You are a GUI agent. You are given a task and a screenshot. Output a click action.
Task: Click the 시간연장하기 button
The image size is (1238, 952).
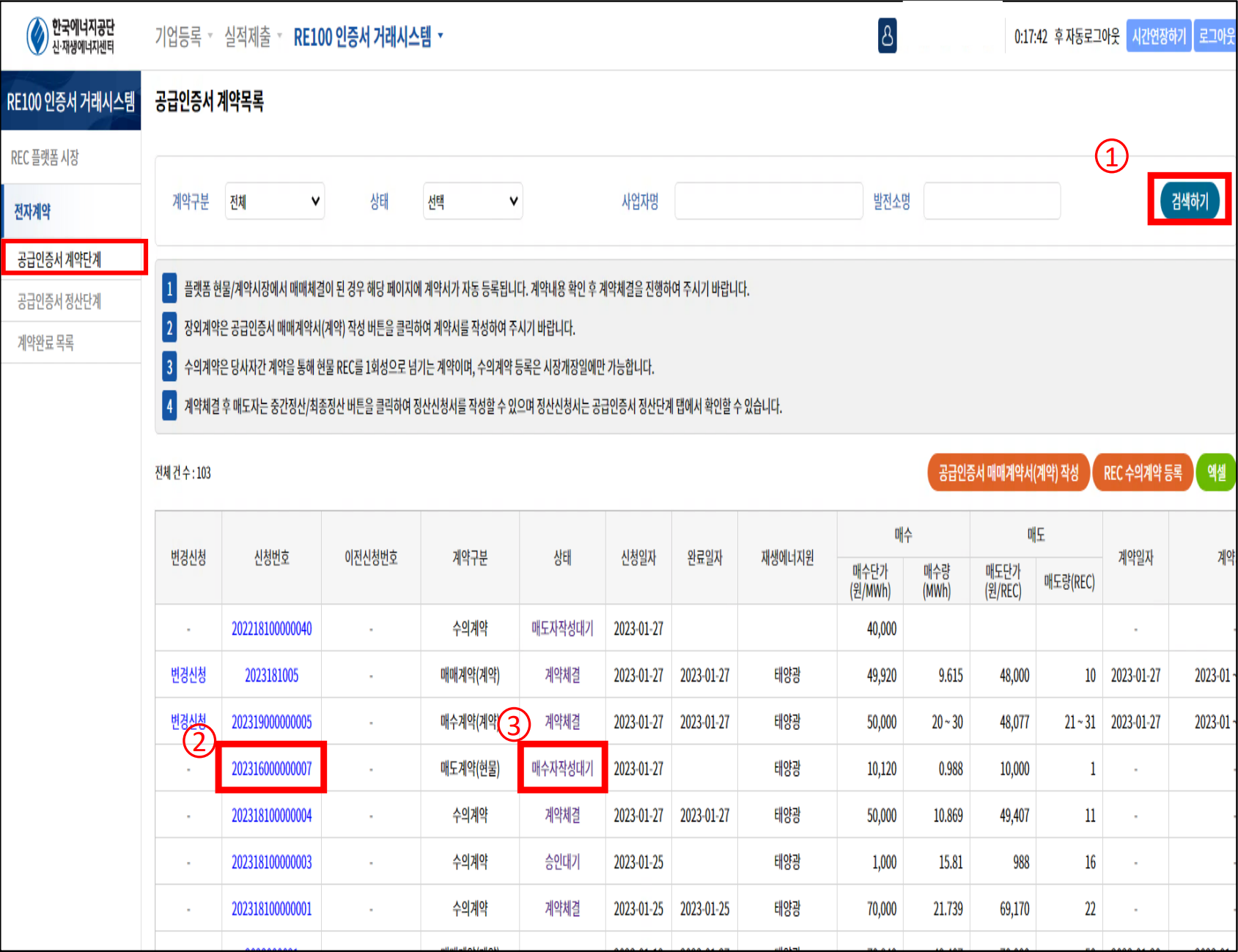1158,36
